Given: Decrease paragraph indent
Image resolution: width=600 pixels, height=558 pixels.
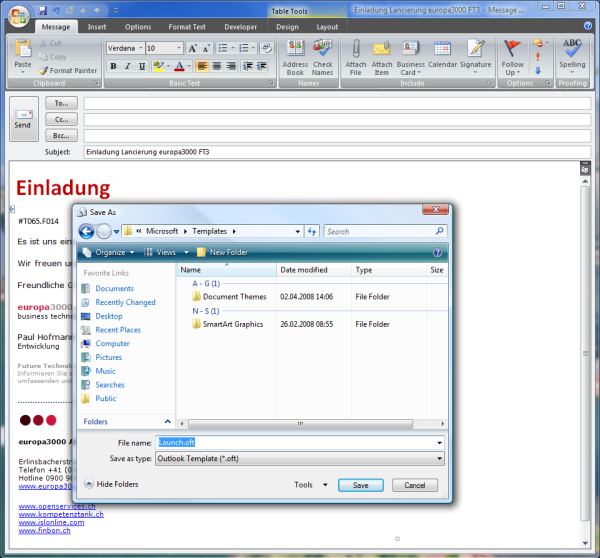Looking at the screenshot, I should tap(248, 66).
